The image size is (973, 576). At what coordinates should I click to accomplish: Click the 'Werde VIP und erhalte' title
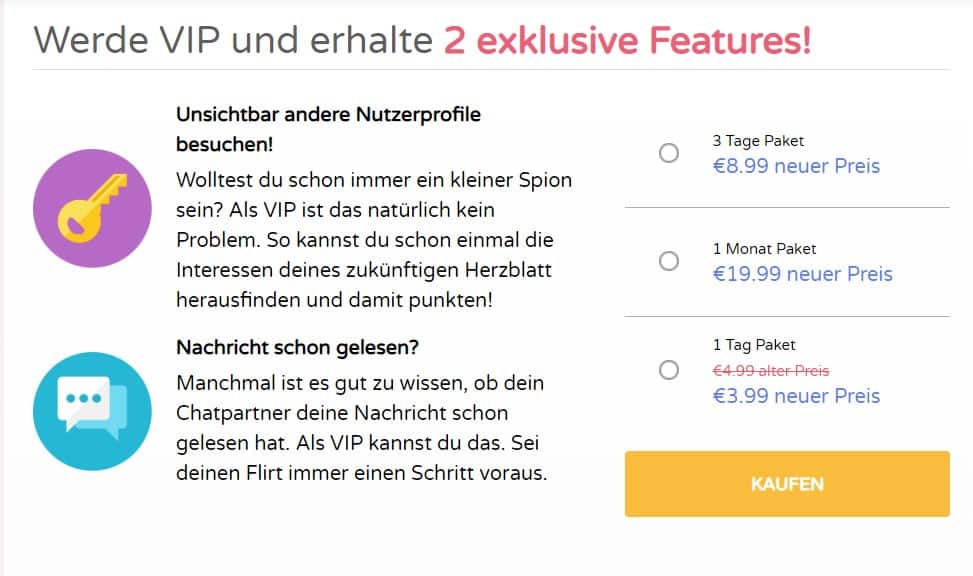point(233,40)
